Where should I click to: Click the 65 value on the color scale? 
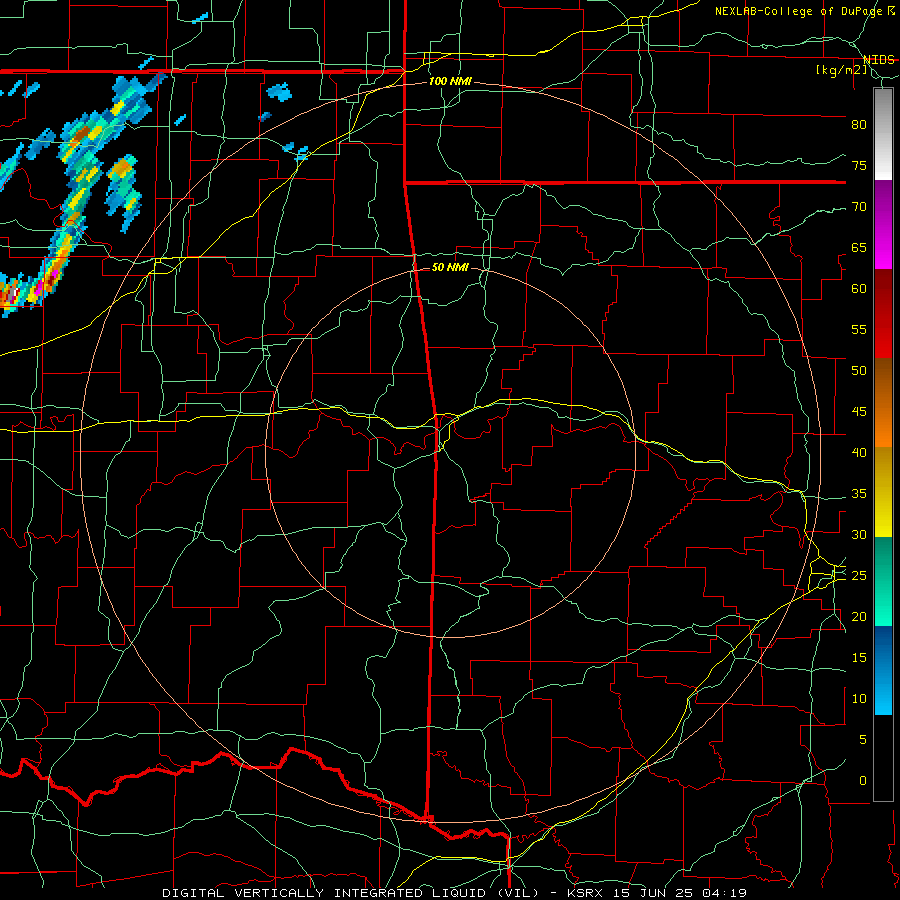pyautogui.click(x=859, y=248)
